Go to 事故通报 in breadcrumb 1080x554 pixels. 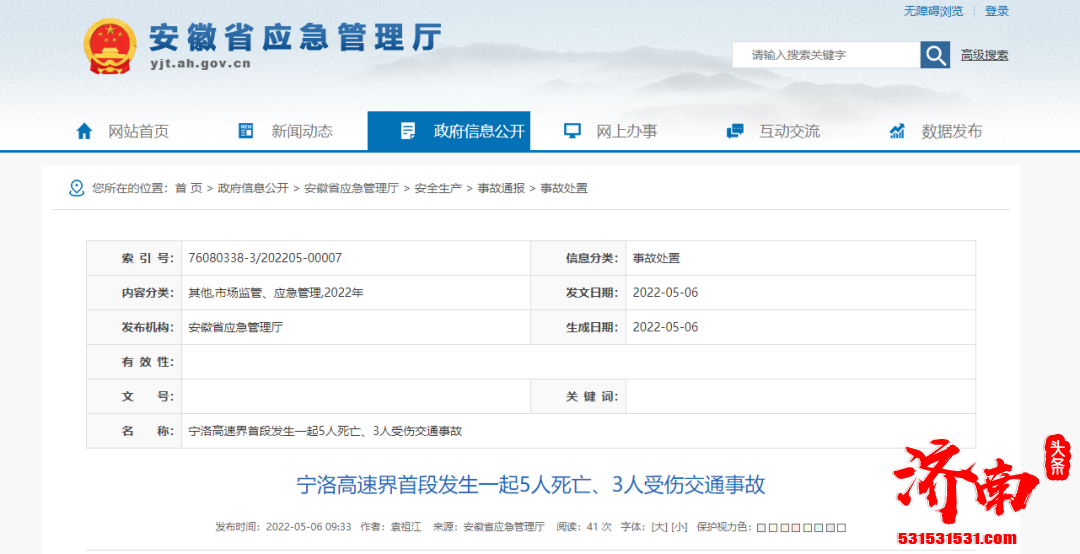click(500, 188)
